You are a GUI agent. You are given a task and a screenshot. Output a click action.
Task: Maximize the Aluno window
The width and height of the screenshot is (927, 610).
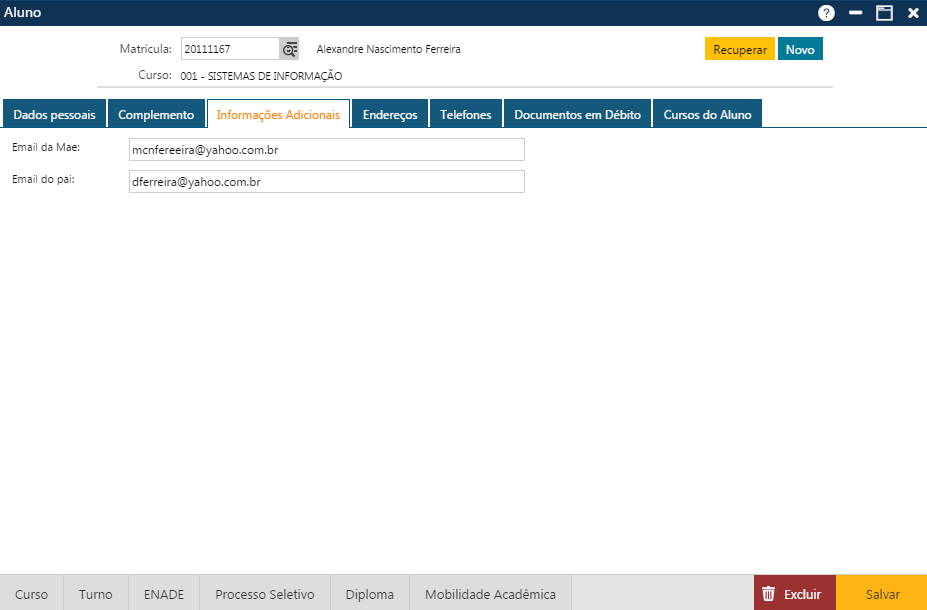point(884,13)
